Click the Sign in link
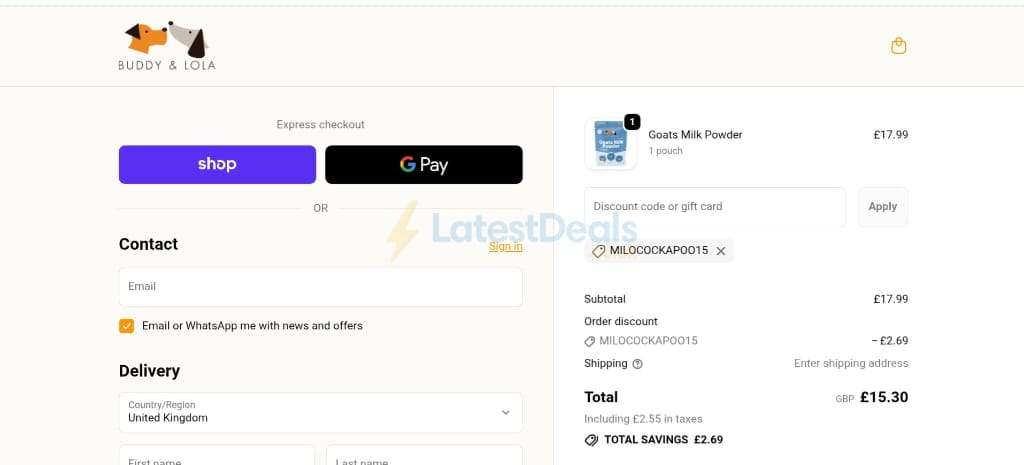Viewport: 1024px width, 465px height. [x=505, y=246]
